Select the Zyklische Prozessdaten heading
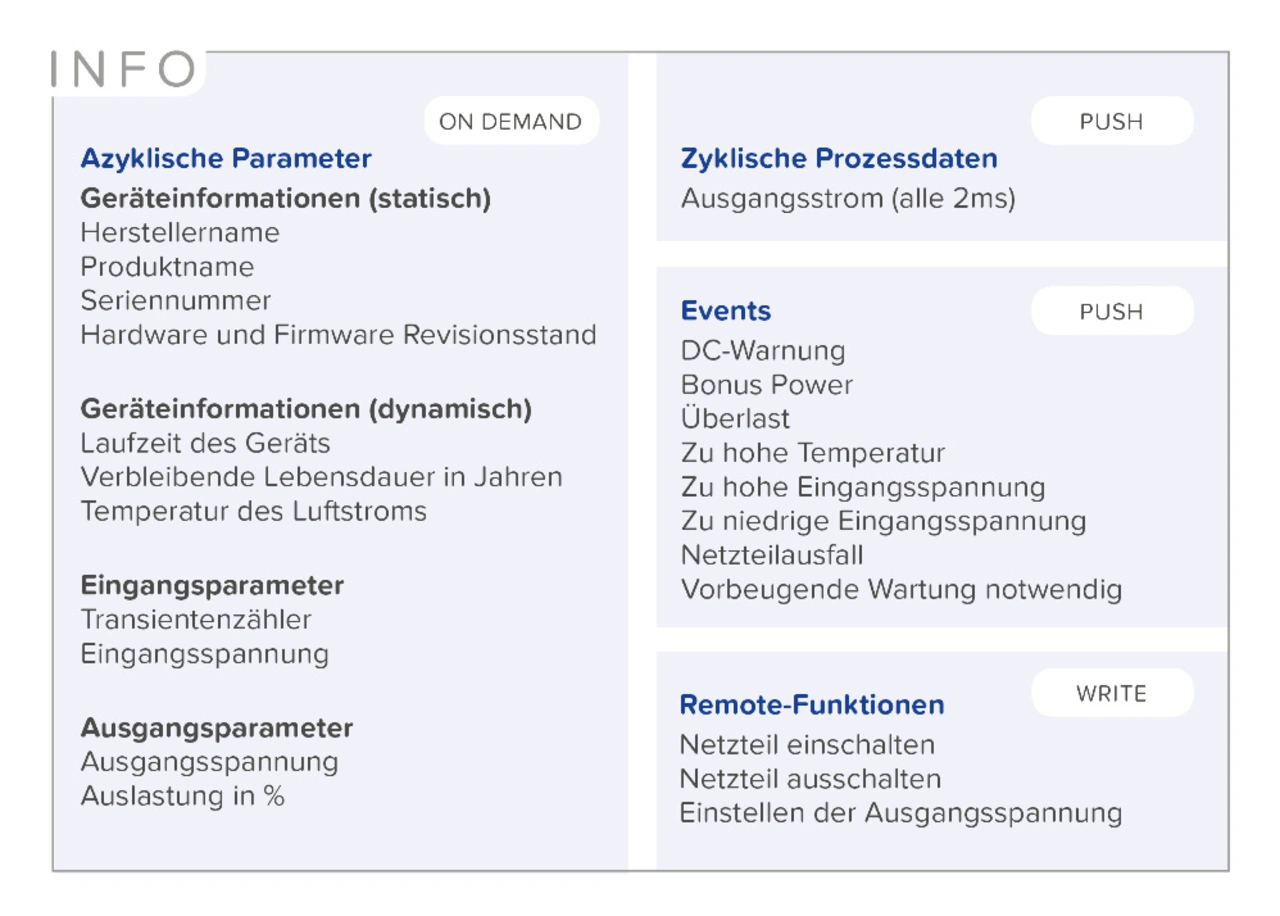The width and height of the screenshot is (1280, 916). 839,159
